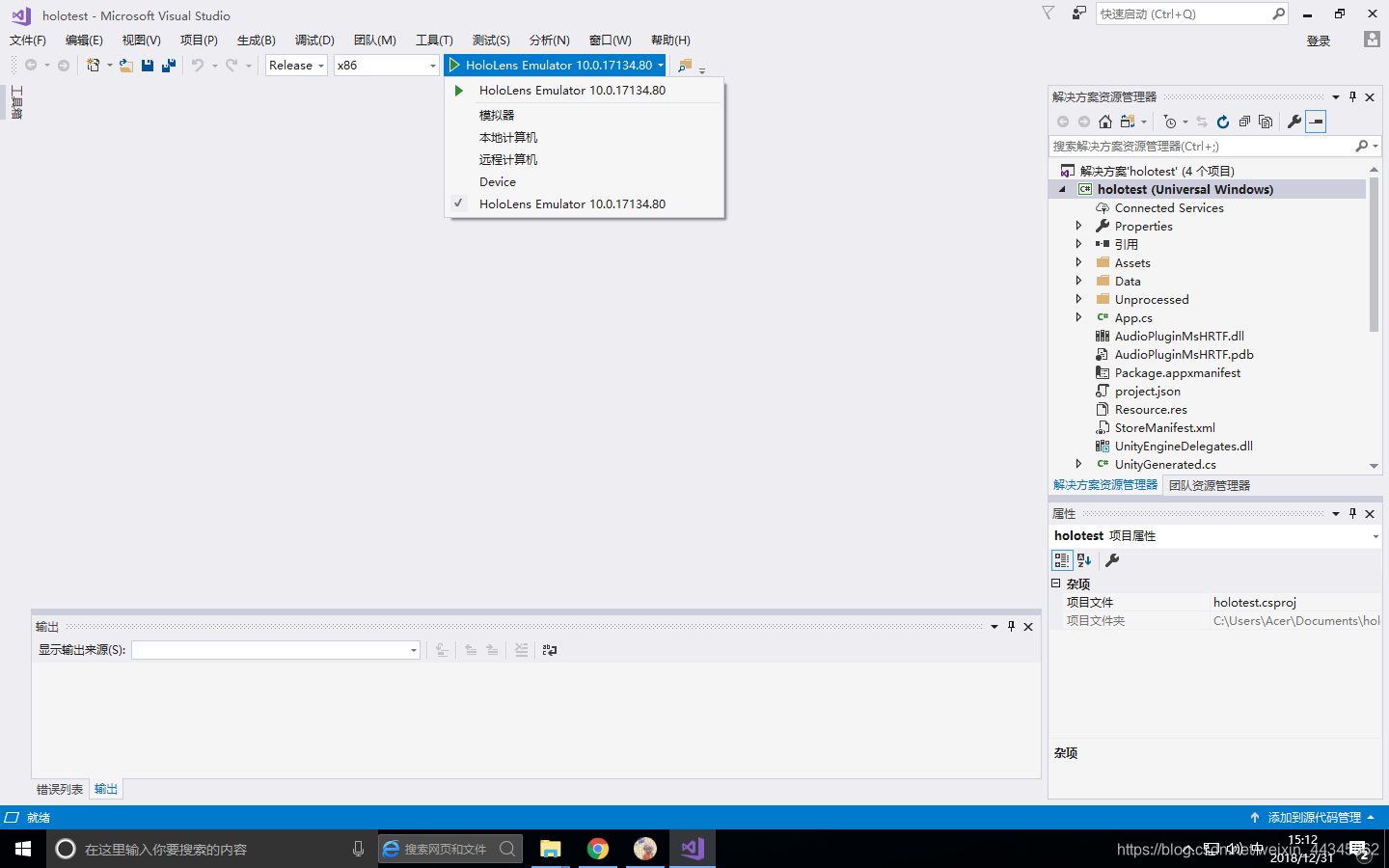Click the notifications flag icon
This screenshot has width=1389, height=868.
pyautogui.click(x=1049, y=14)
